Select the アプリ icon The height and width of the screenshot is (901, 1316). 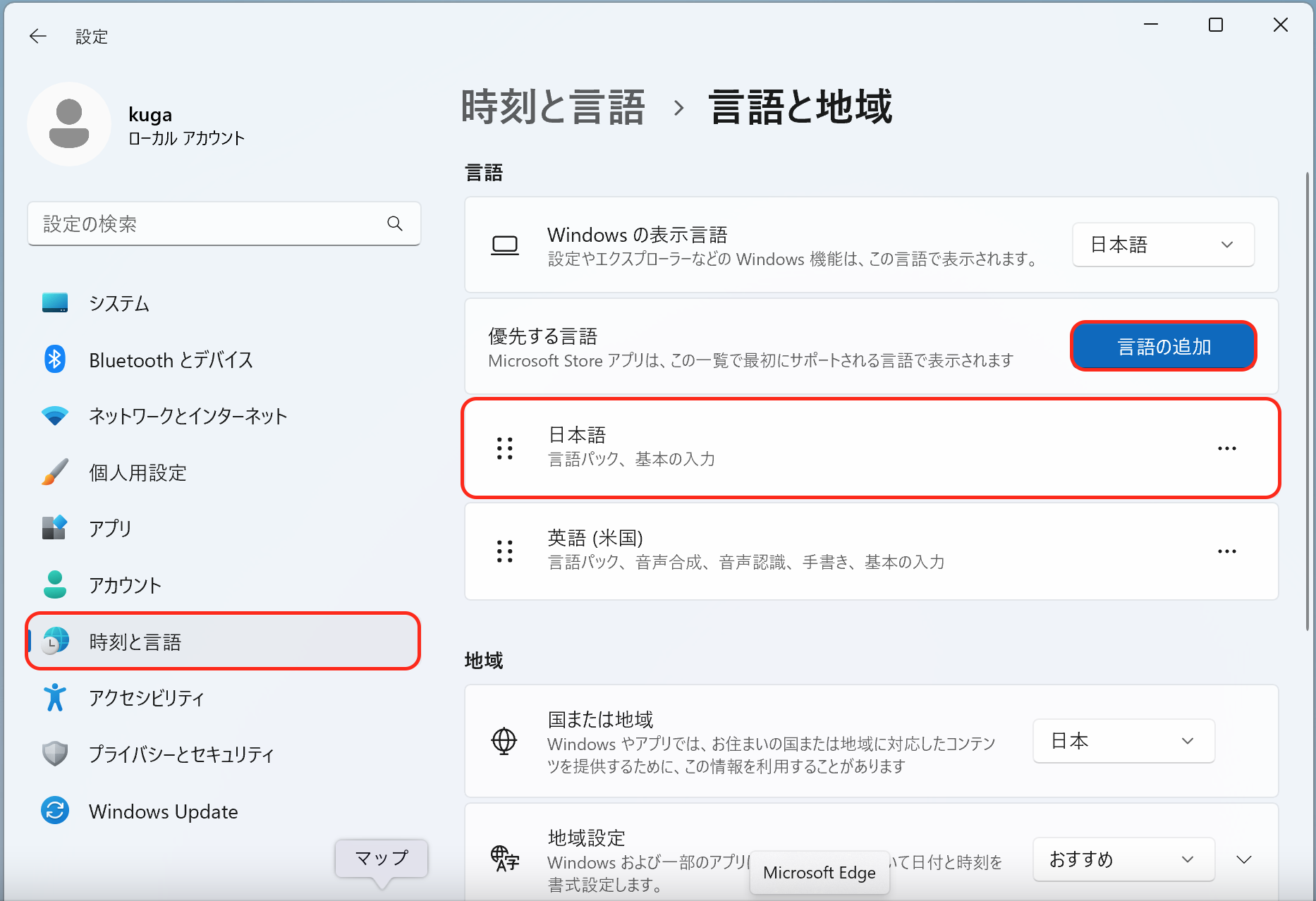point(55,527)
